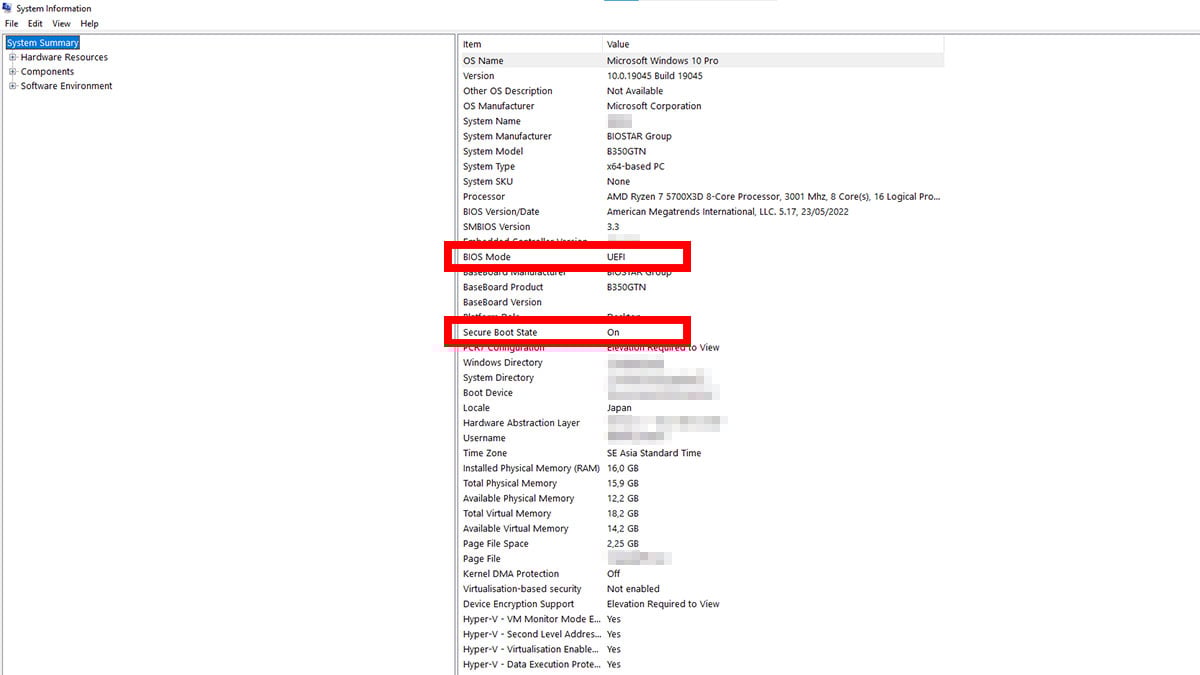The image size is (1200, 675).
Task: Open the Edit menu
Action: click(35, 23)
